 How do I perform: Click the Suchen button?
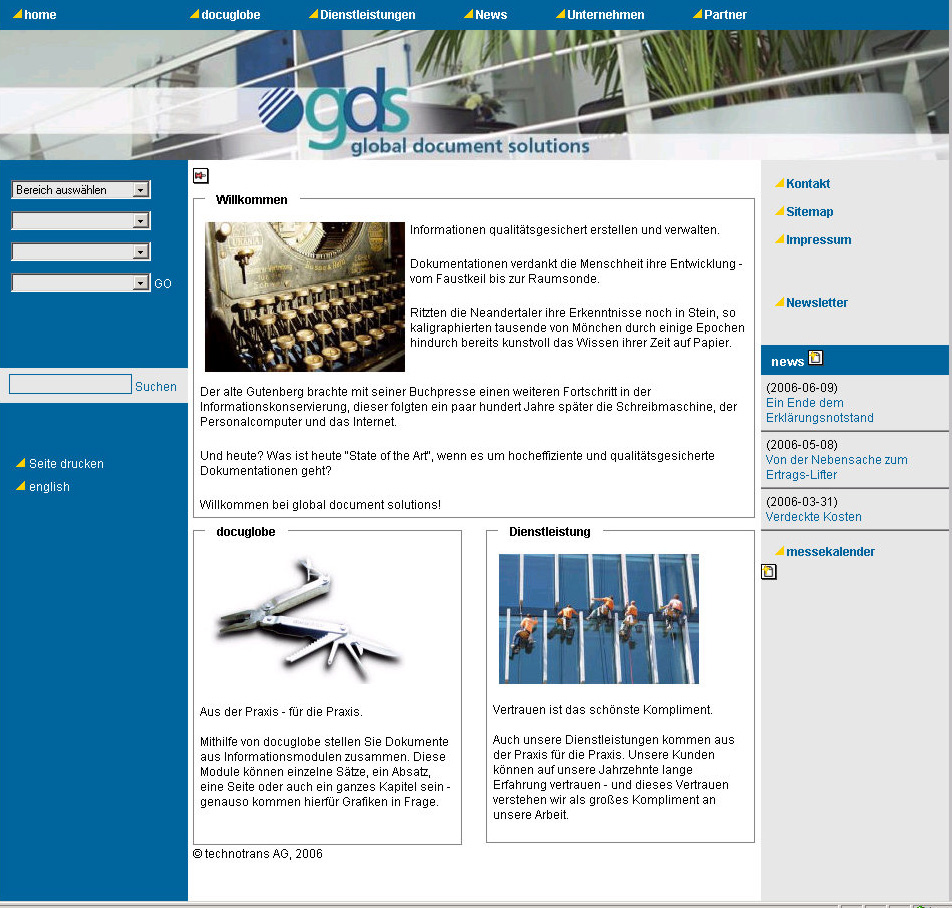156,385
